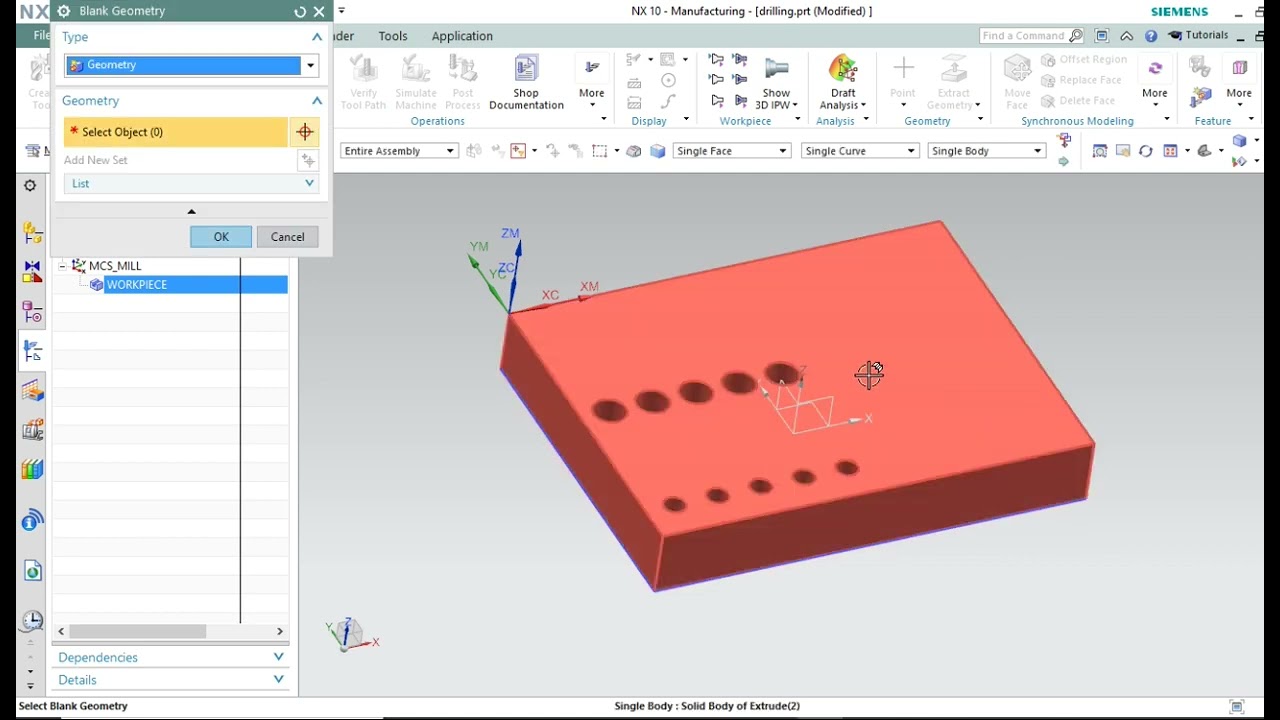The height and width of the screenshot is (720, 1280).
Task: Click the Find a Command search box
Action: (x=1031, y=36)
